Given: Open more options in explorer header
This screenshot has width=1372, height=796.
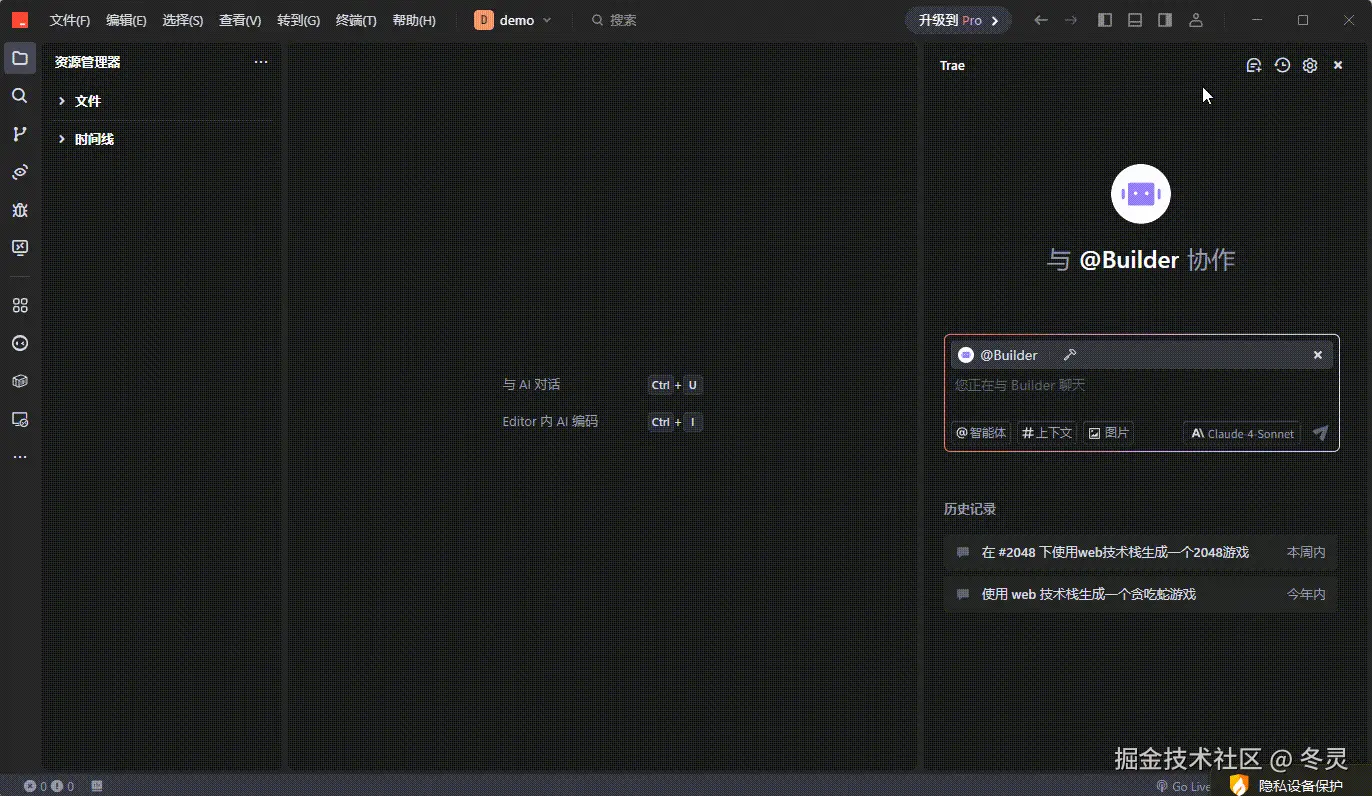Looking at the screenshot, I should point(261,62).
